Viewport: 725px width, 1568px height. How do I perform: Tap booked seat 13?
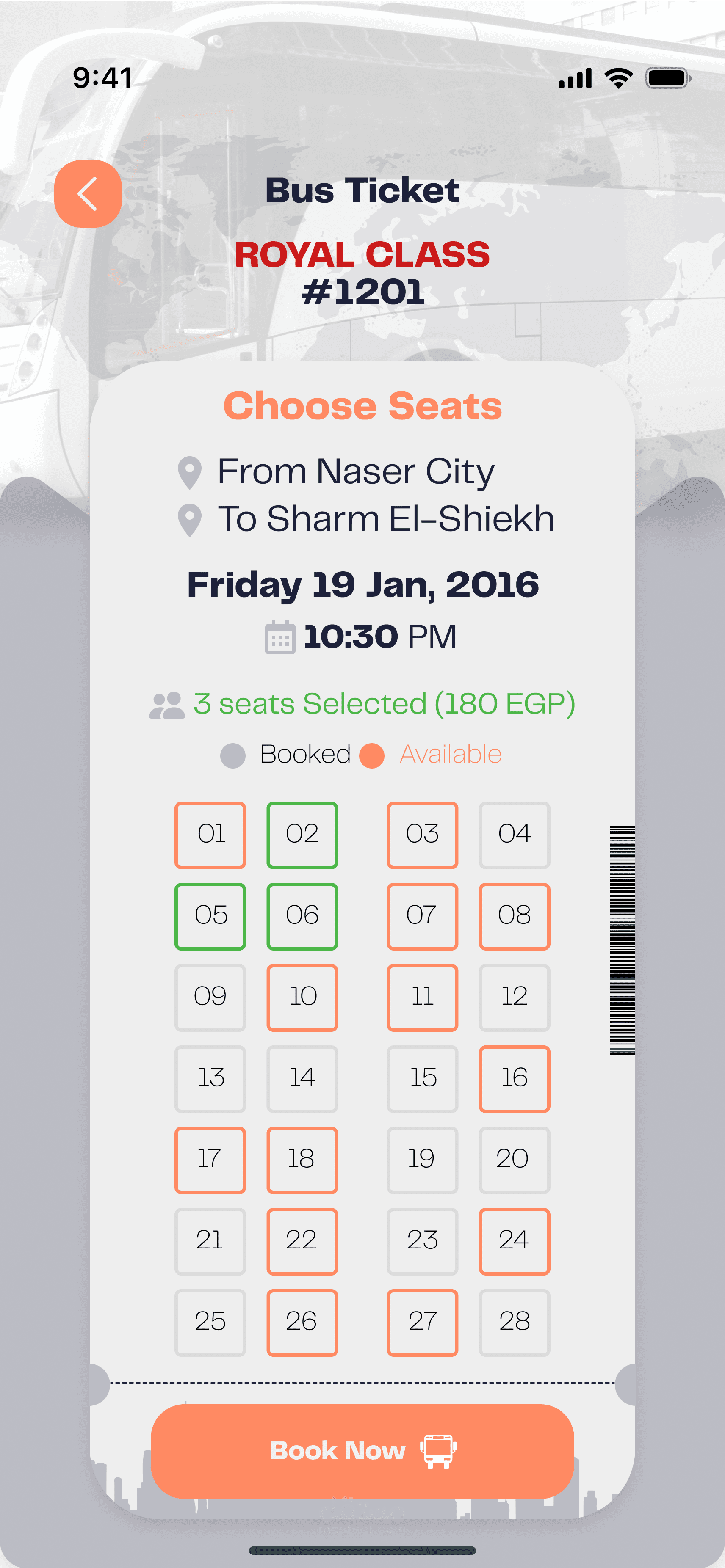210,1079
